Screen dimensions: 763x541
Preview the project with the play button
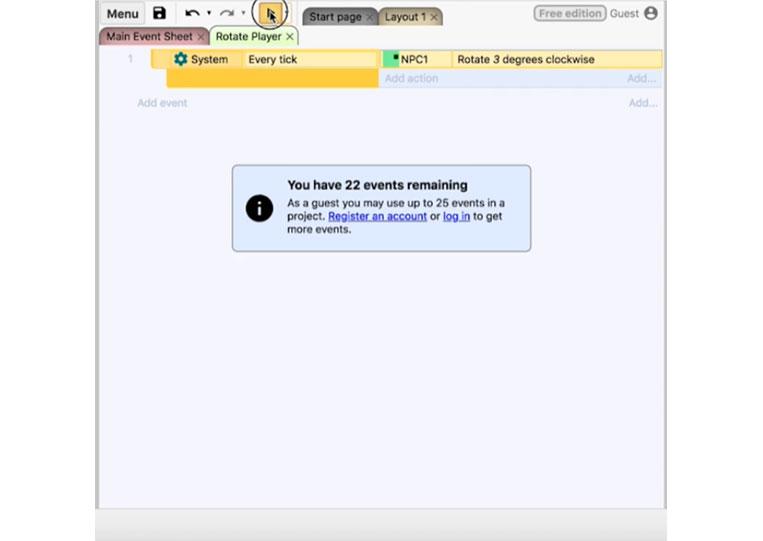[271, 14]
